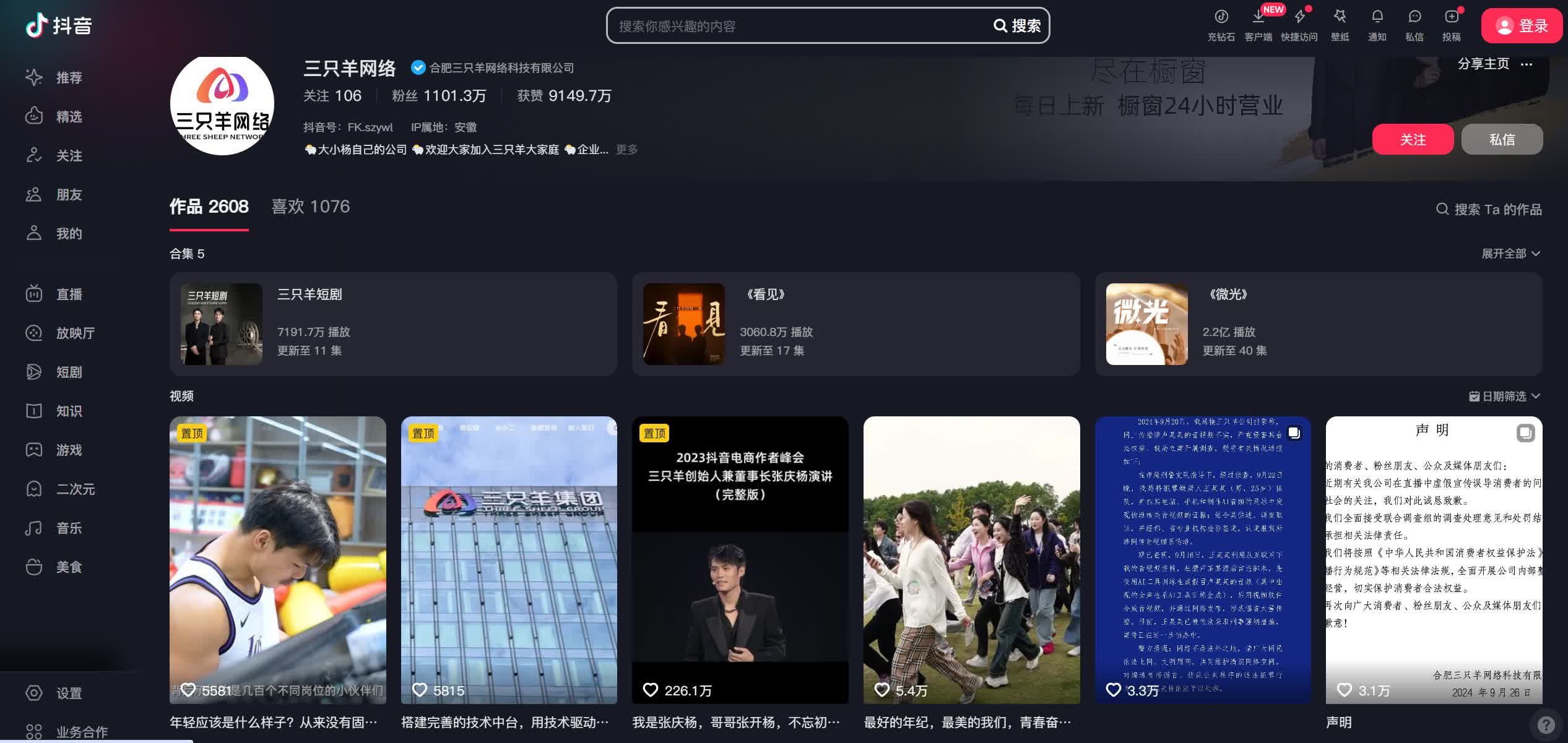Click 抖音号：FK.szywl ID text

click(348, 127)
